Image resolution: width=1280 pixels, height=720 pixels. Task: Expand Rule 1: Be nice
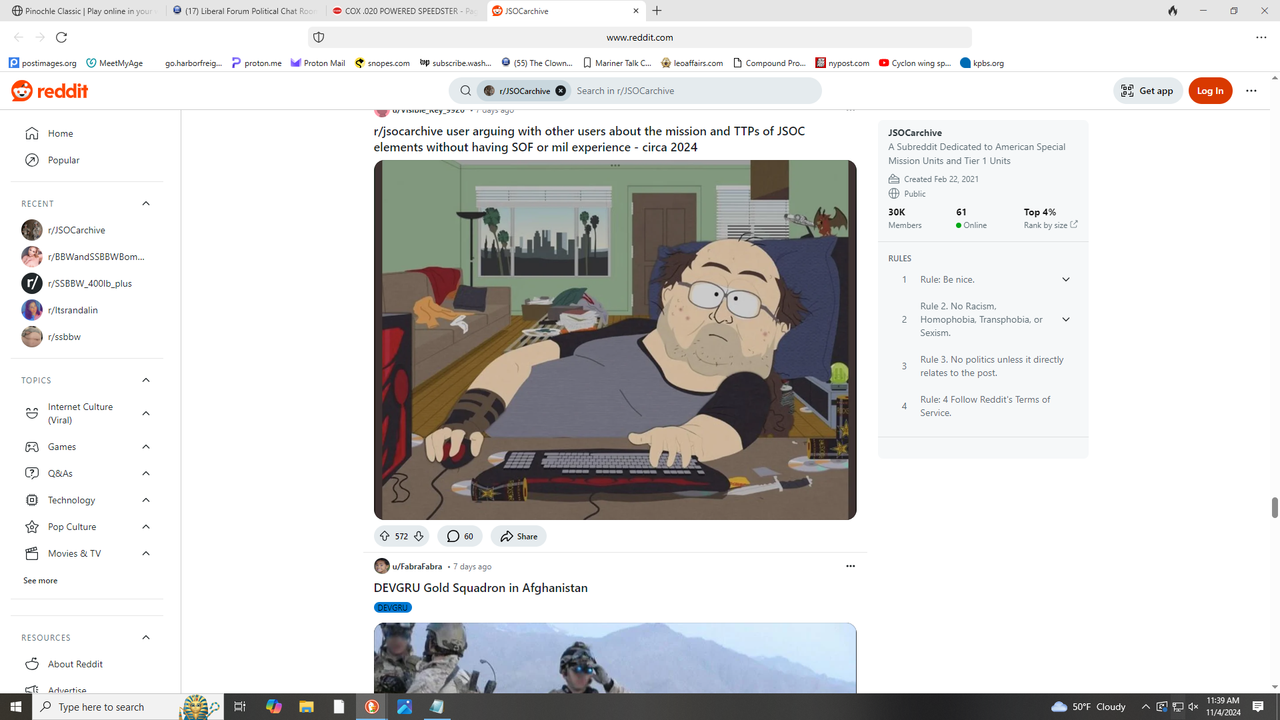pos(1066,279)
